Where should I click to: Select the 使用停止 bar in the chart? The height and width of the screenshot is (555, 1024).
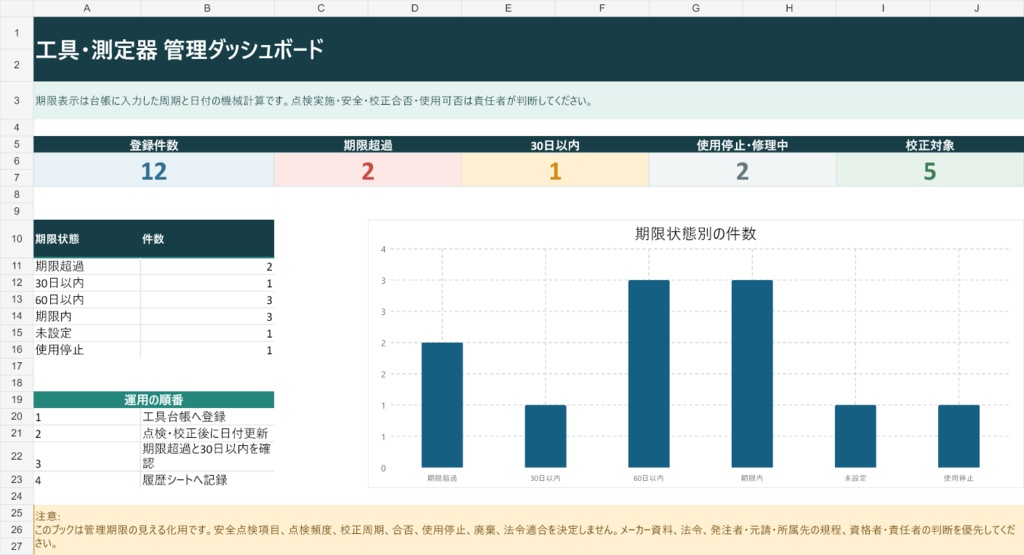click(959, 436)
